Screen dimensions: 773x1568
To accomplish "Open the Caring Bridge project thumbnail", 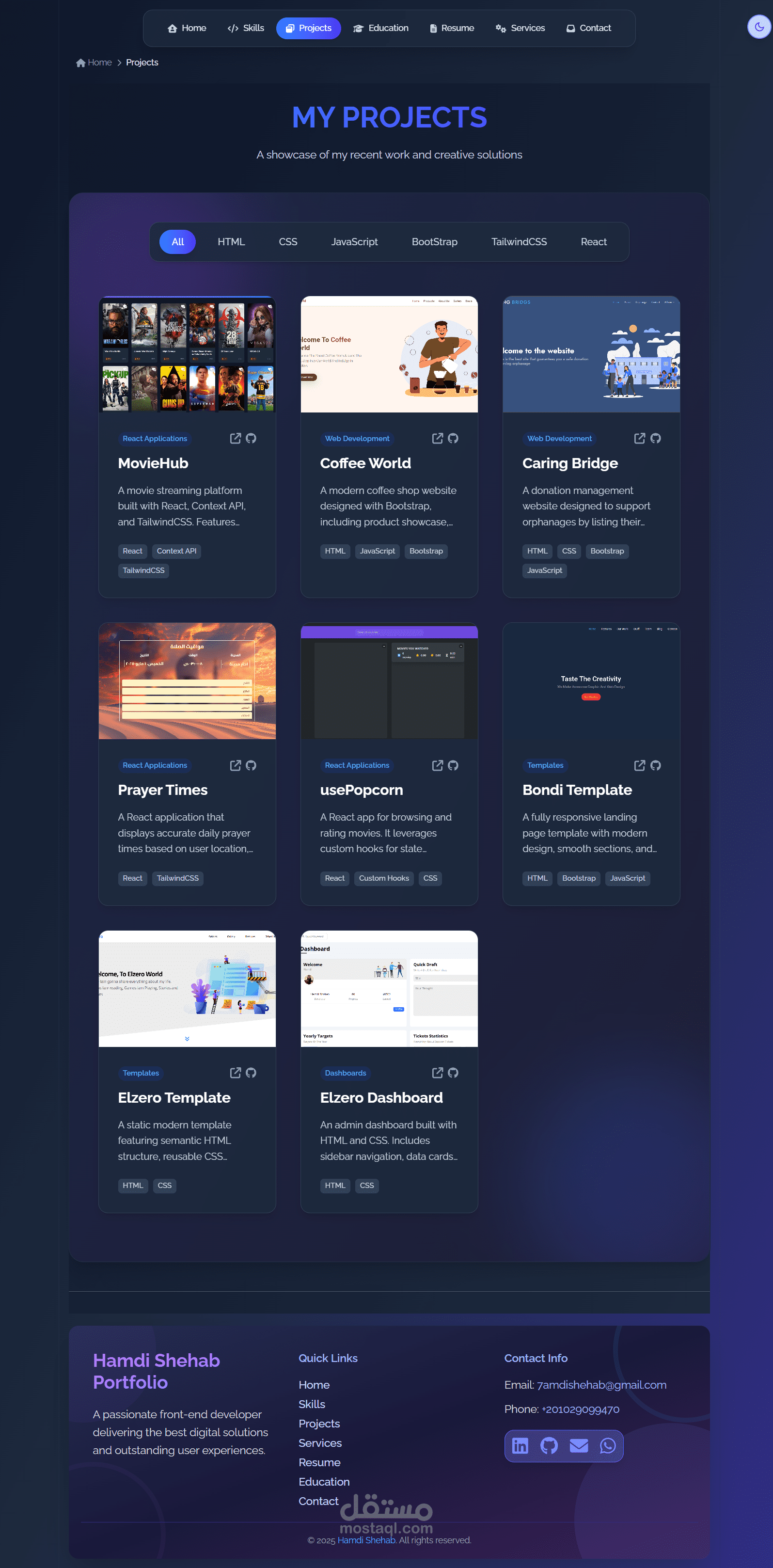I will click(592, 354).
